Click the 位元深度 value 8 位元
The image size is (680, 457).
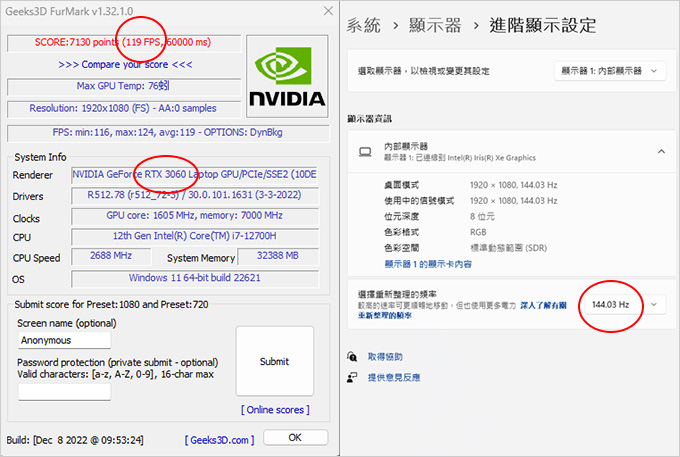pos(482,216)
